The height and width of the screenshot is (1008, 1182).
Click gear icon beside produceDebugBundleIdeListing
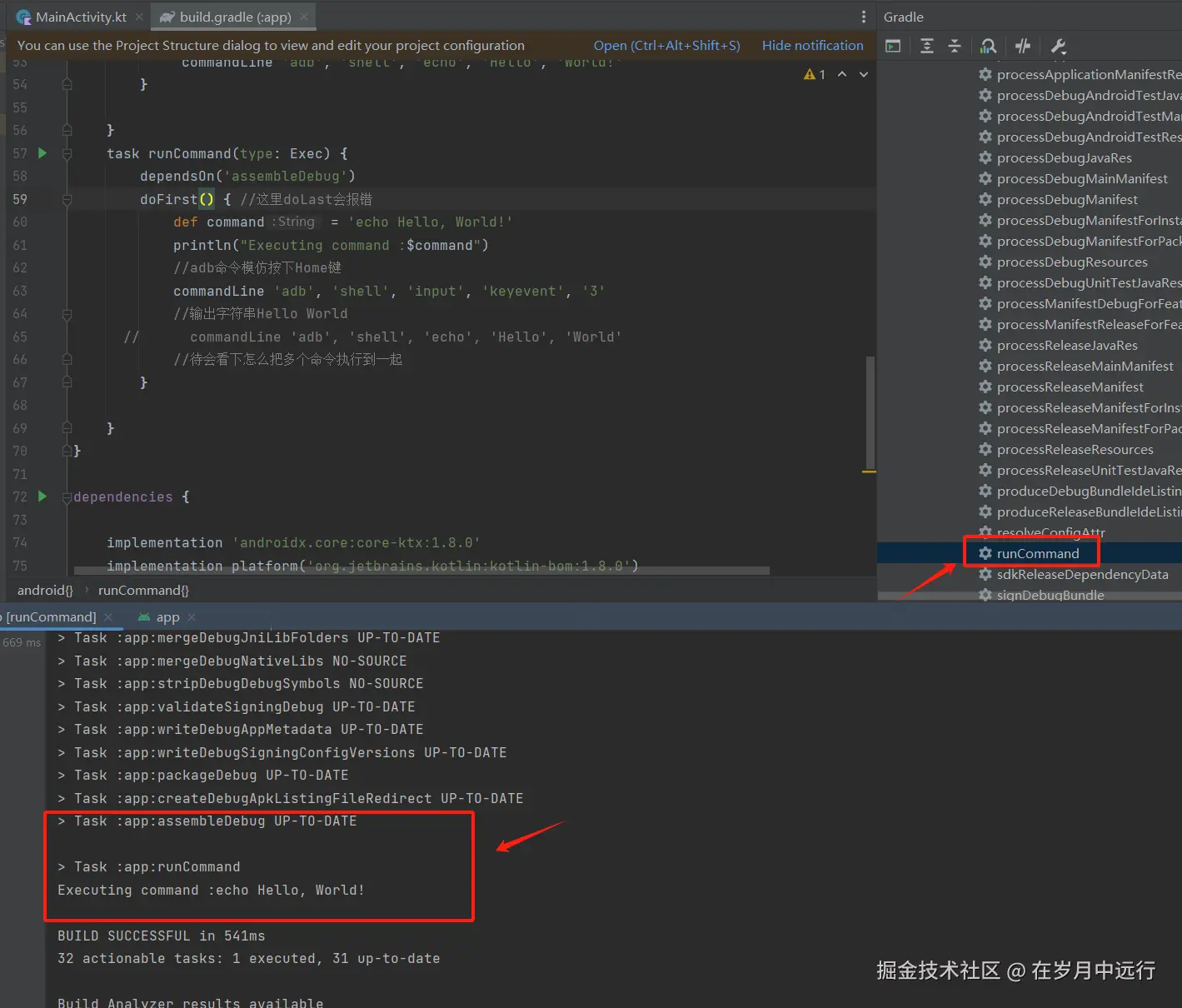(x=985, y=491)
